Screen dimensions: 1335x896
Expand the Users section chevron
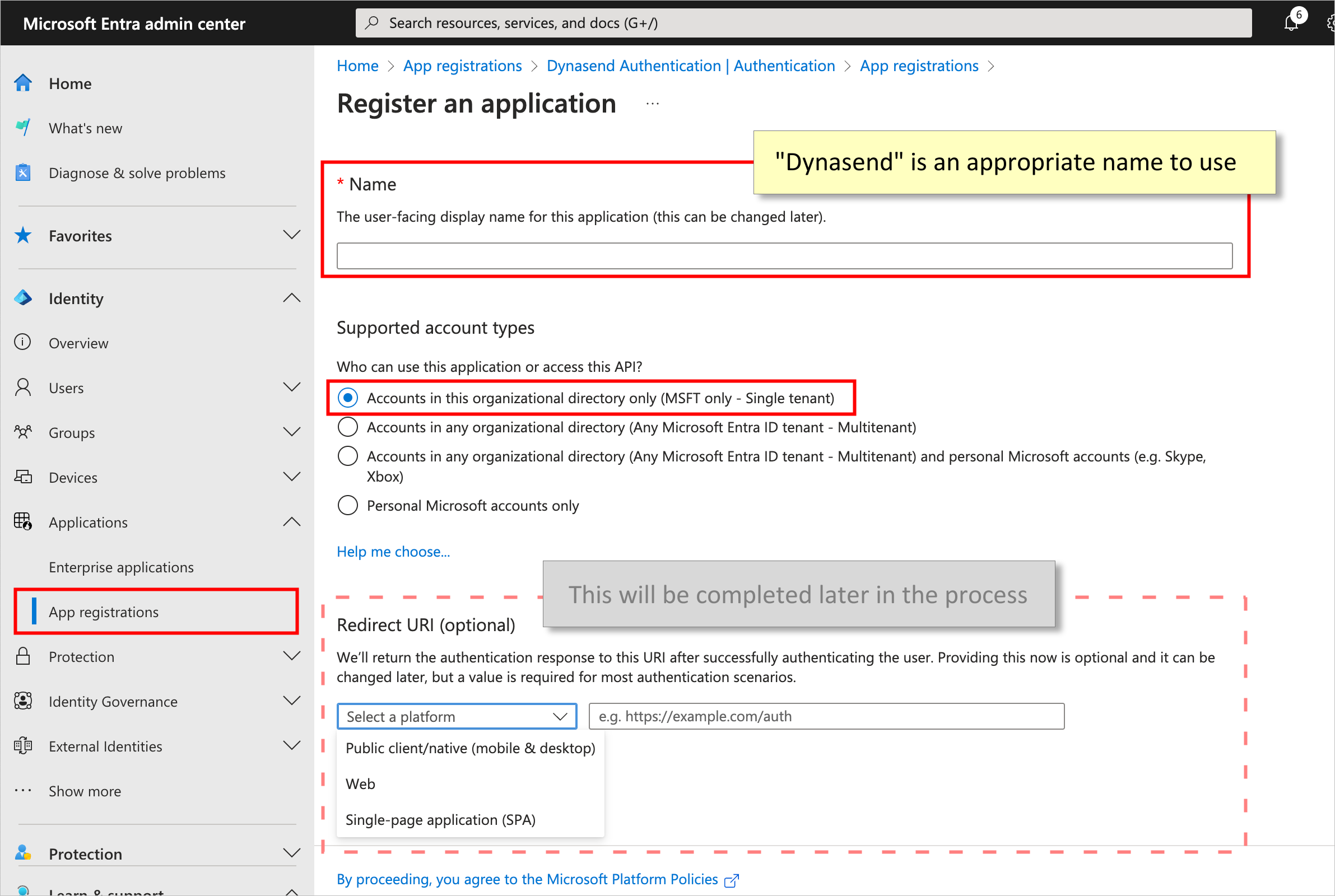291,388
